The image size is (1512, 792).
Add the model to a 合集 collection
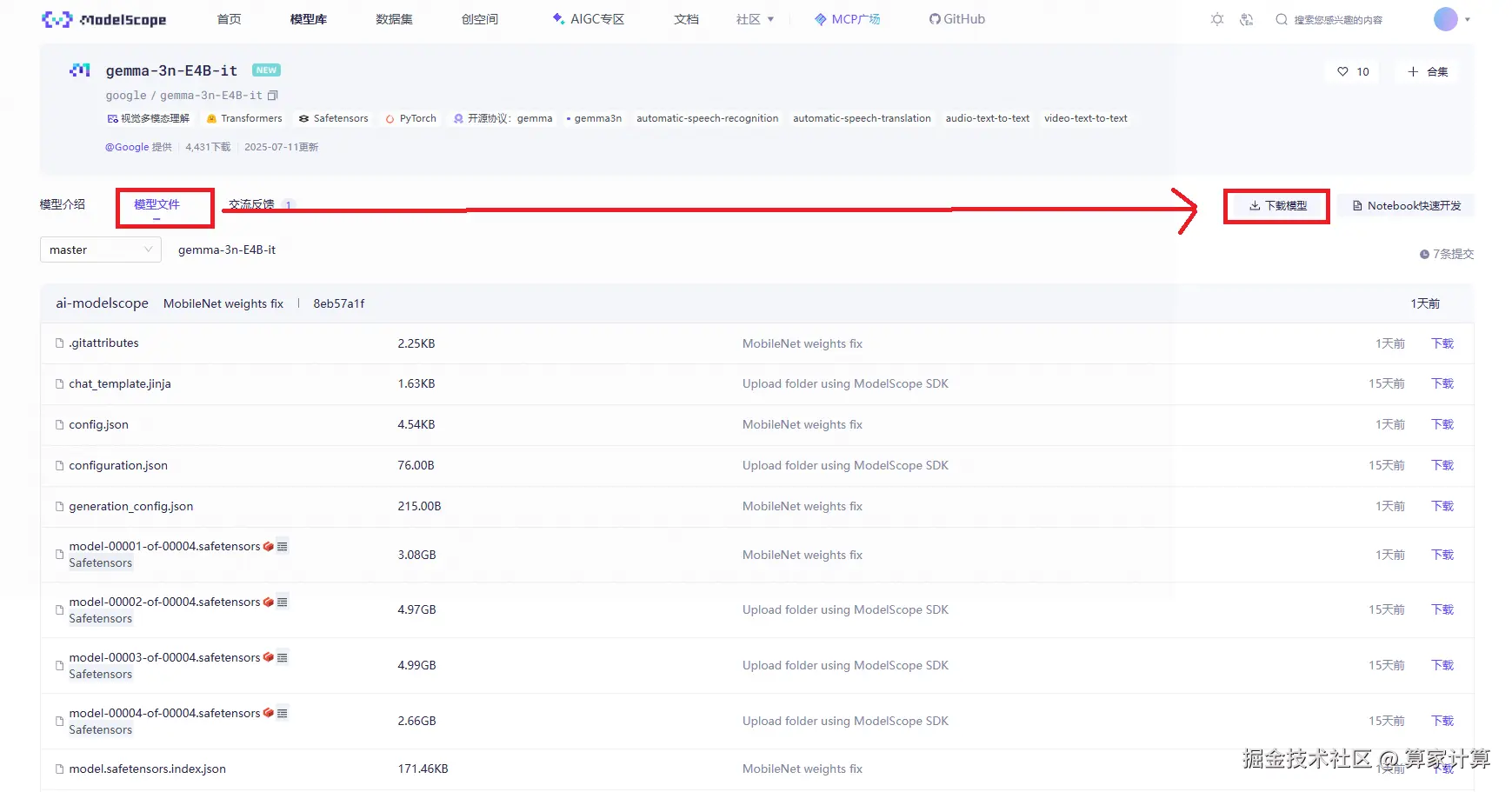1428,71
